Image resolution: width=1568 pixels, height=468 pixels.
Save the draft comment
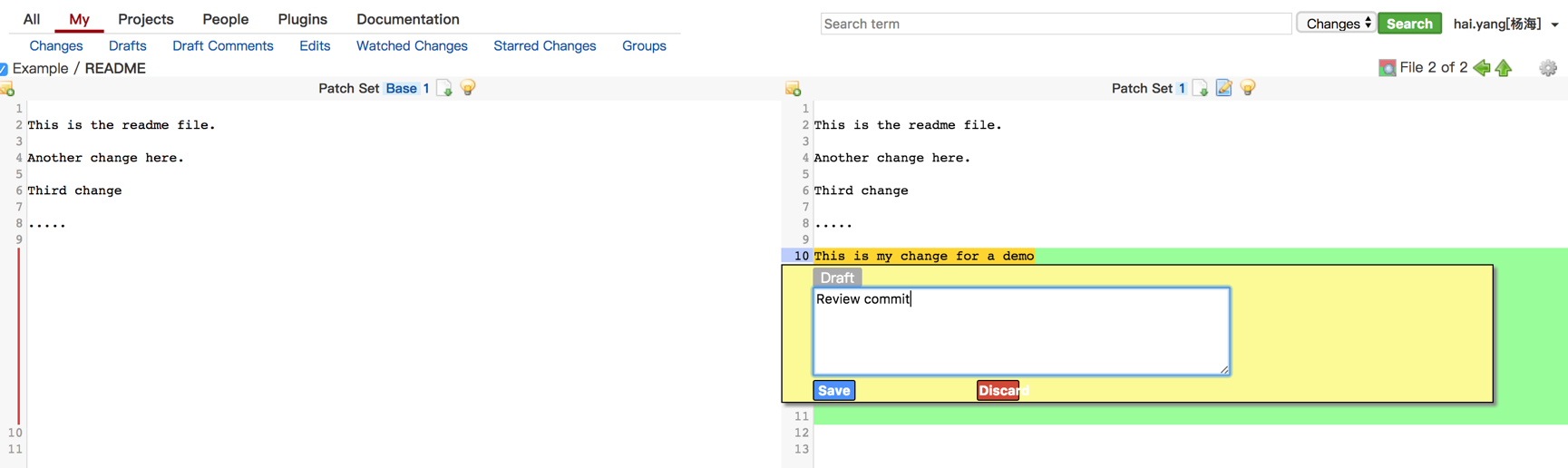tap(833, 391)
